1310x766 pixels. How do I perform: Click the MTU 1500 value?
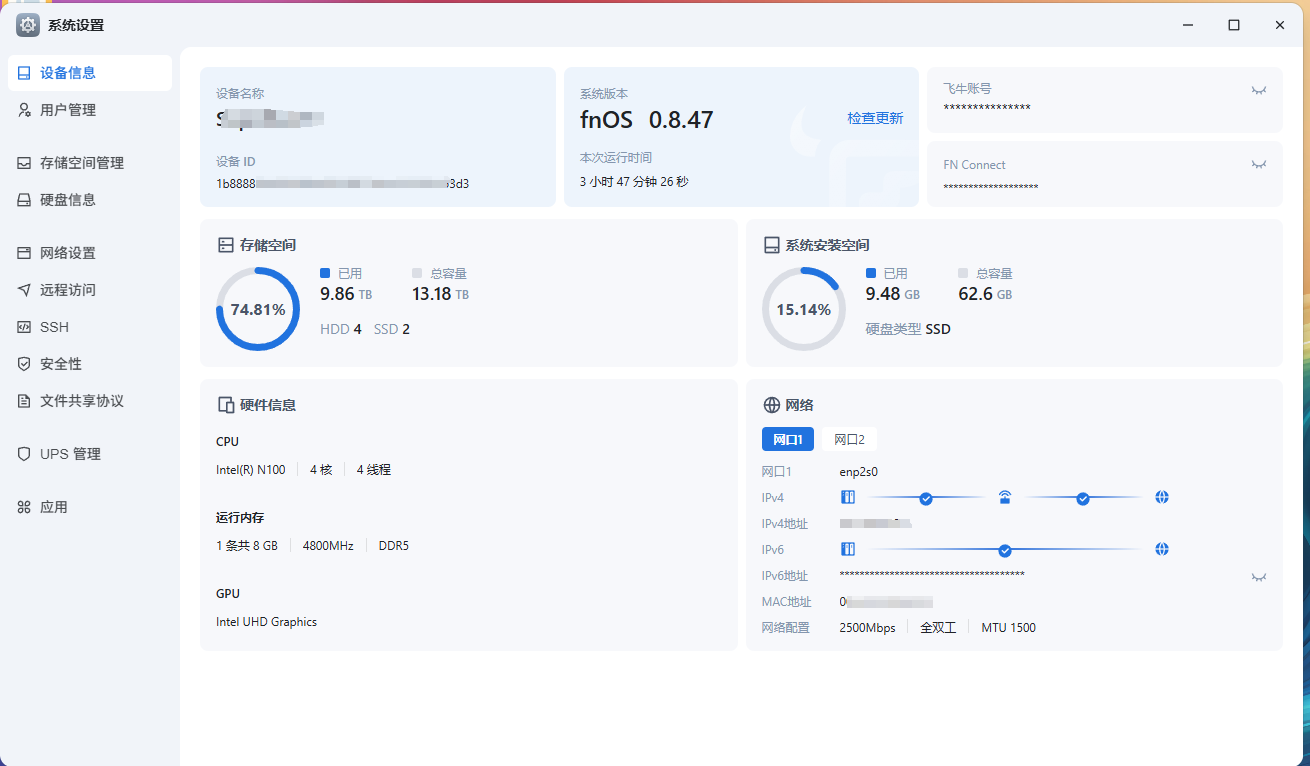pos(1008,628)
